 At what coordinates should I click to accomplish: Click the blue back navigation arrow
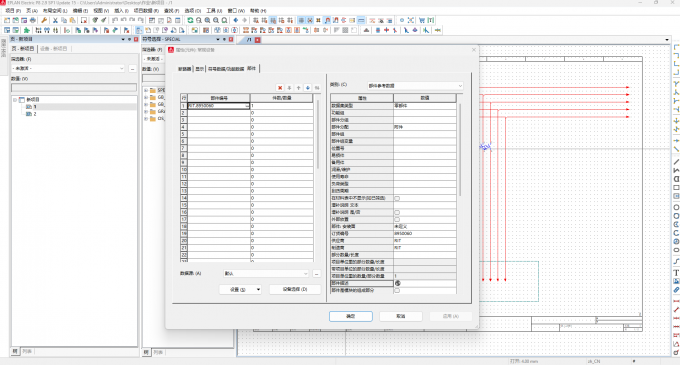(235, 20)
